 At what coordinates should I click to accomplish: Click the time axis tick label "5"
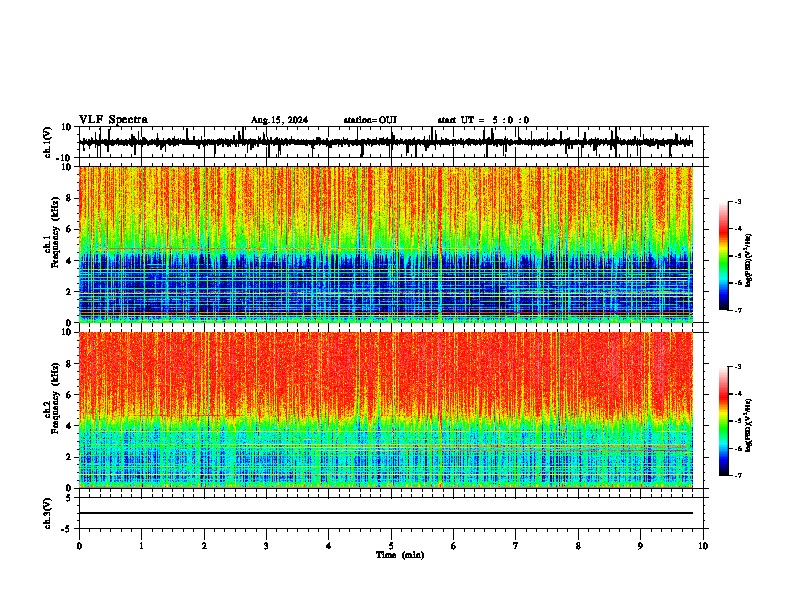pos(391,546)
